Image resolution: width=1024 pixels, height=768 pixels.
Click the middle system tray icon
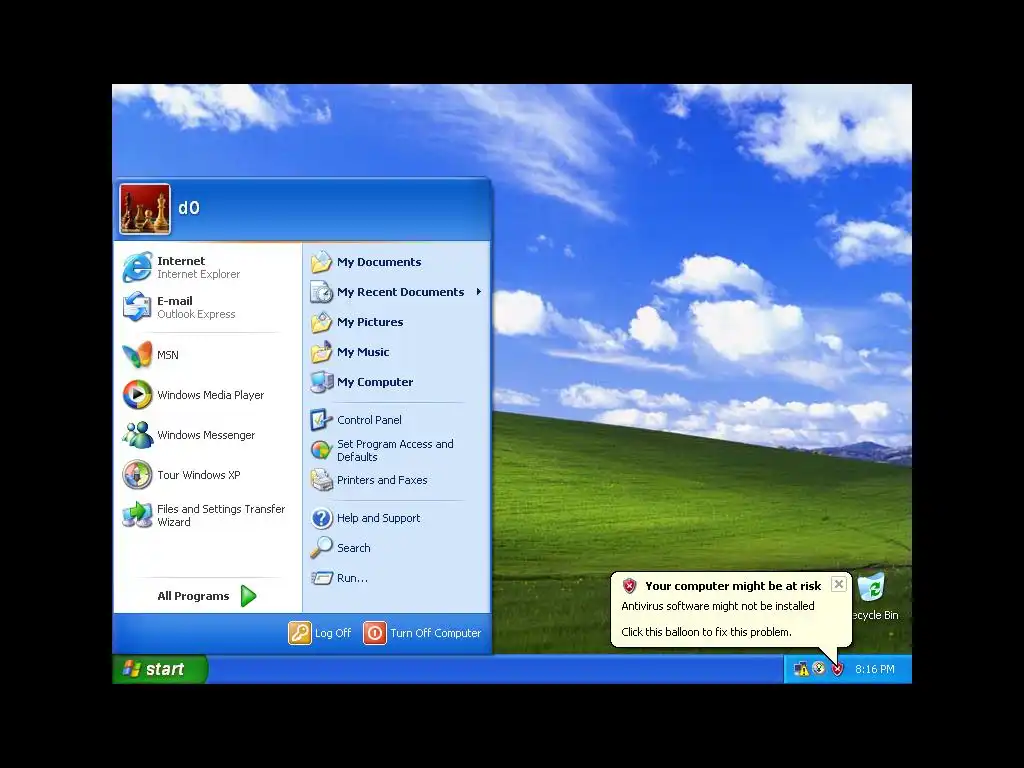coord(819,669)
